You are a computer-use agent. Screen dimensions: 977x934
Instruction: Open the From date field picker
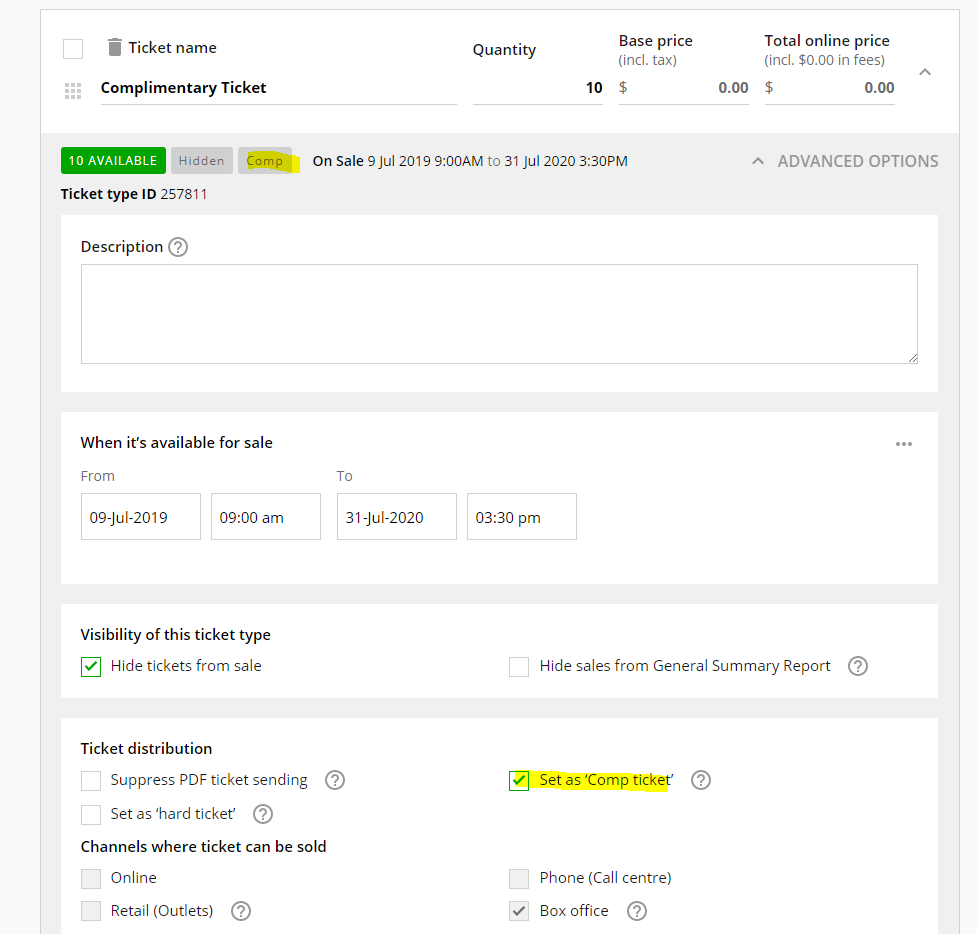(140, 516)
